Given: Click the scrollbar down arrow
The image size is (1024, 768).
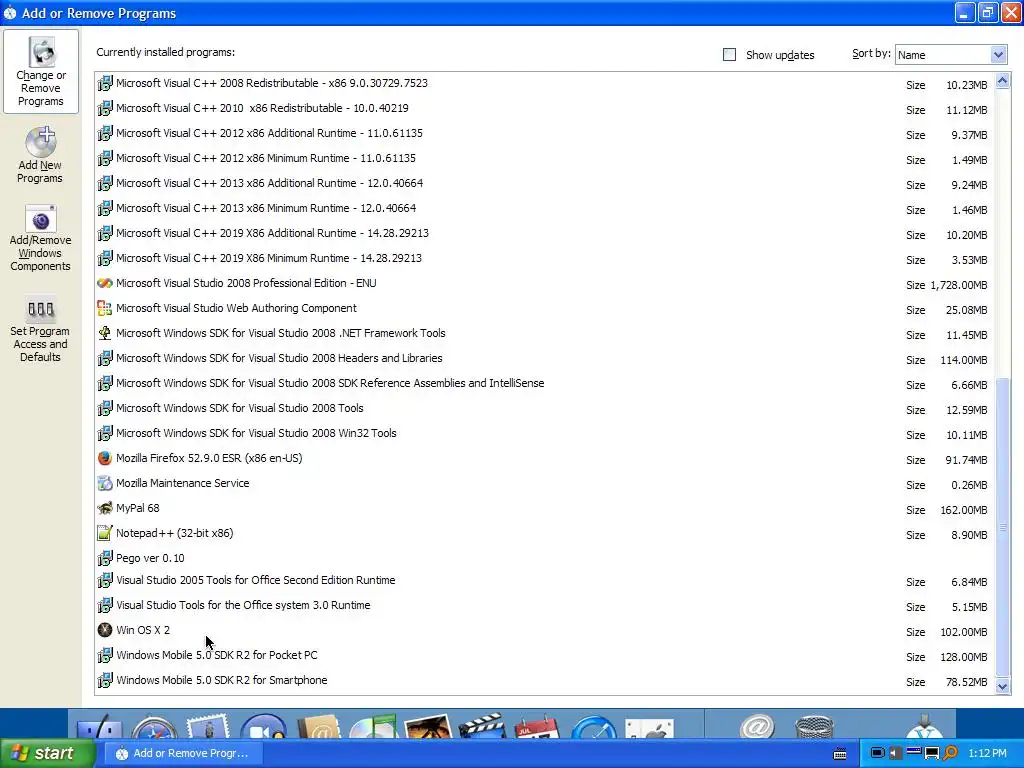Looking at the screenshot, I should [x=1002, y=686].
